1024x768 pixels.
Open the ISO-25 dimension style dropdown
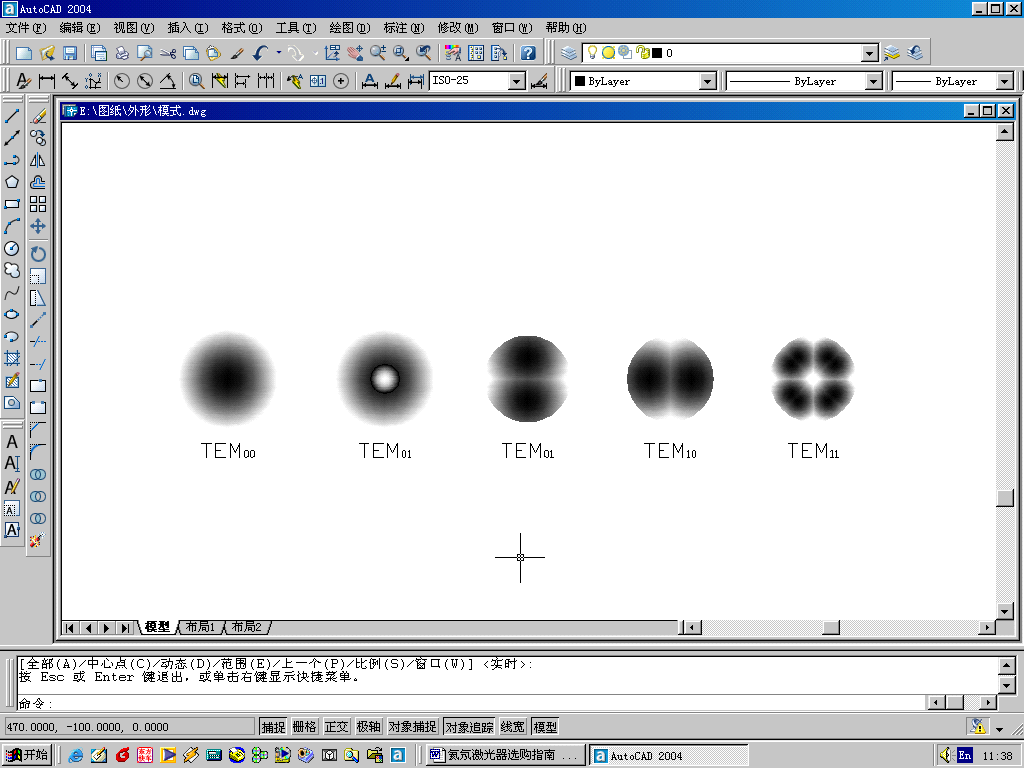(516, 81)
